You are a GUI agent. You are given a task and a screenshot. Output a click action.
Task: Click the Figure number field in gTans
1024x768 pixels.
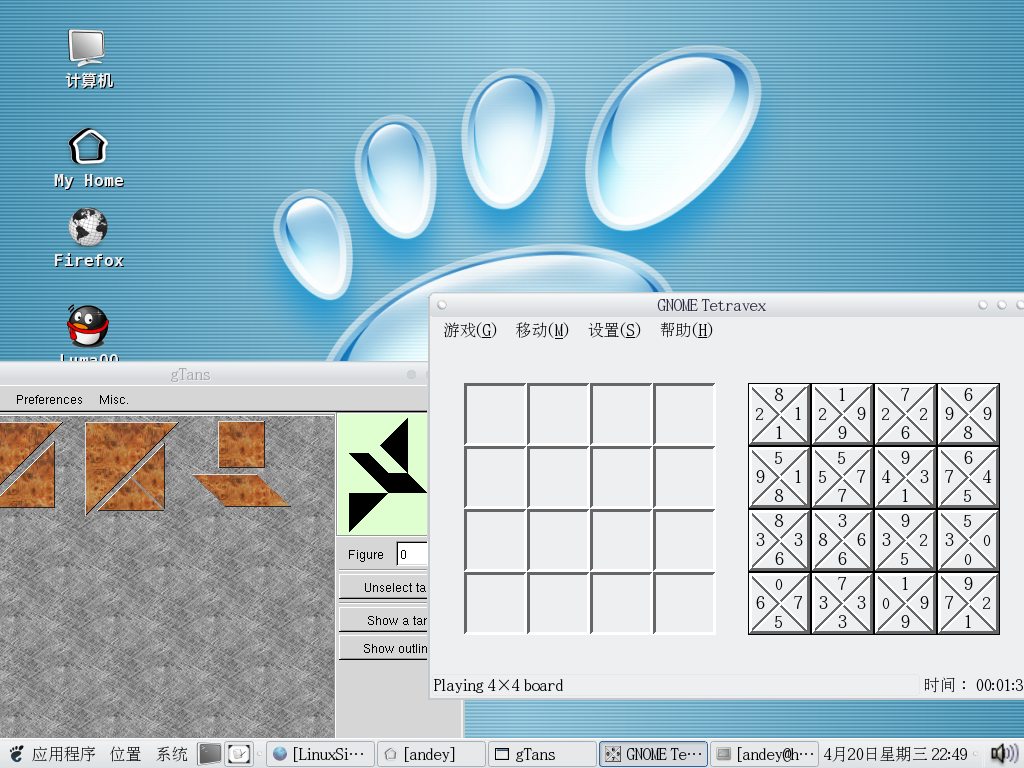pos(412,554)
